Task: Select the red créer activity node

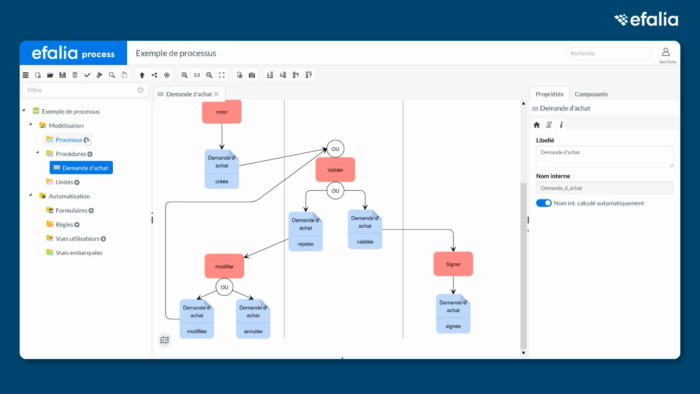Action: [222, 112]
